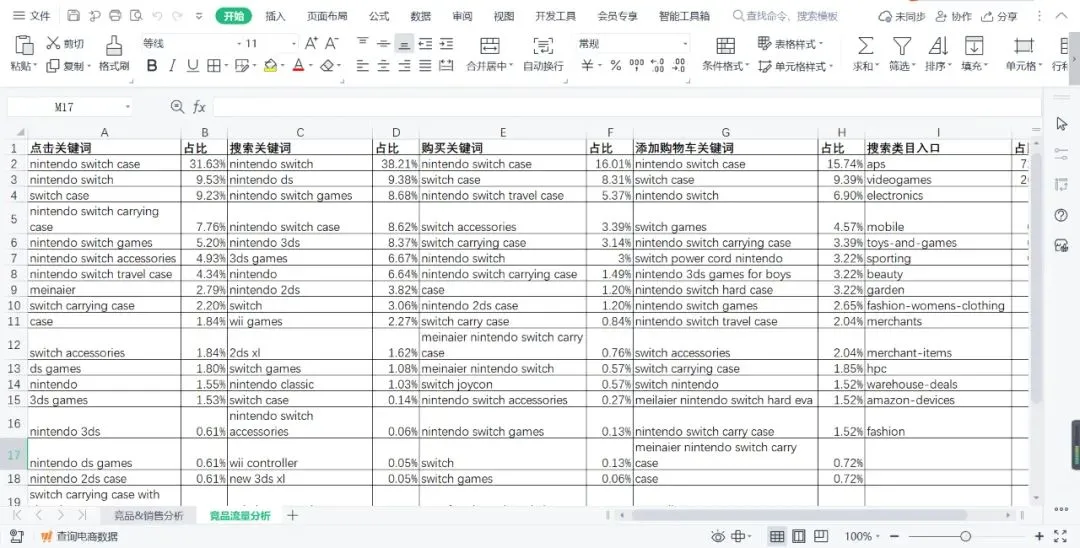Apply fill color with the paint bucket

(270, 65)
